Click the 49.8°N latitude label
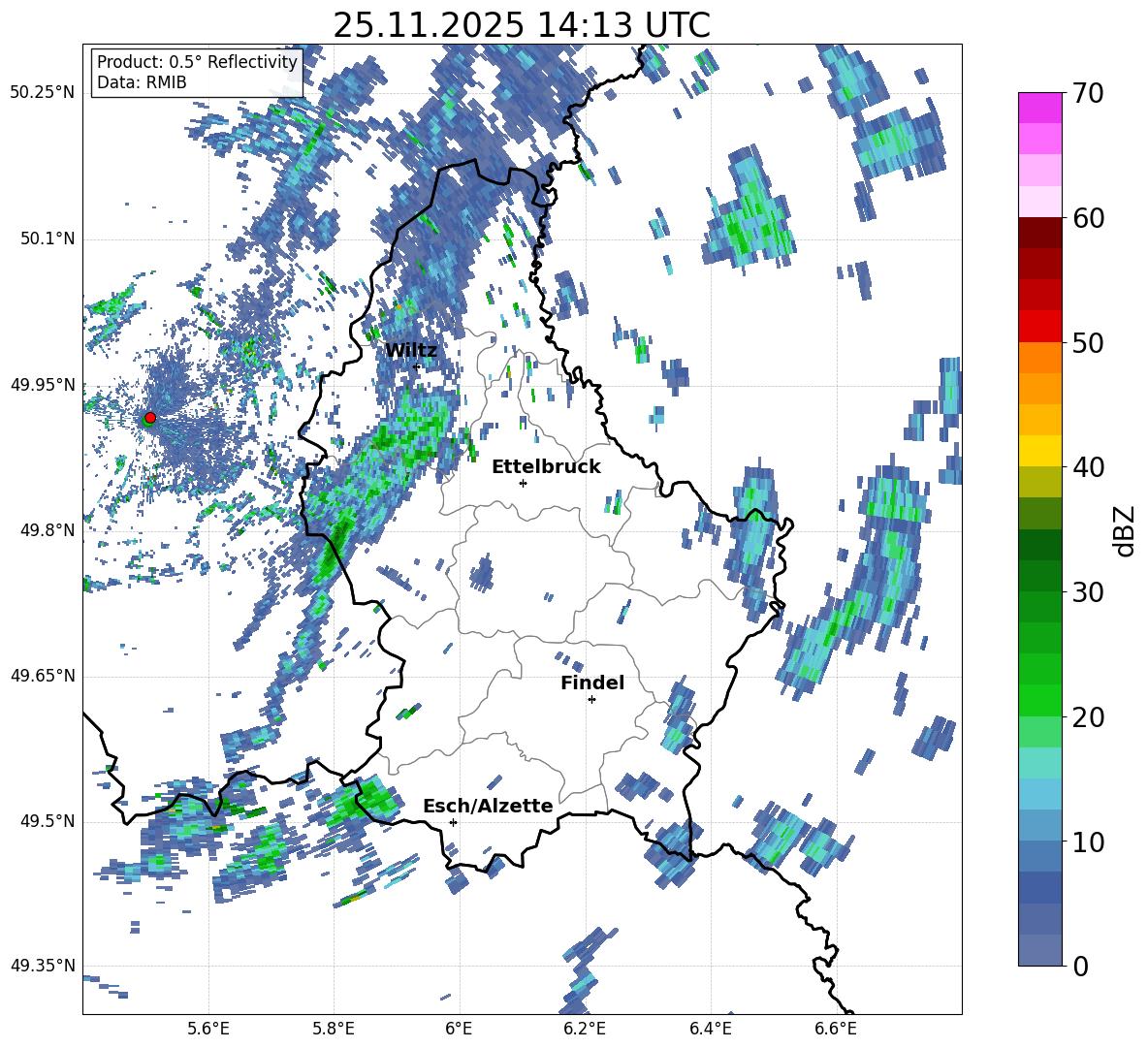The width and height of the screenshot is (1148, 1048). point(47,530)
